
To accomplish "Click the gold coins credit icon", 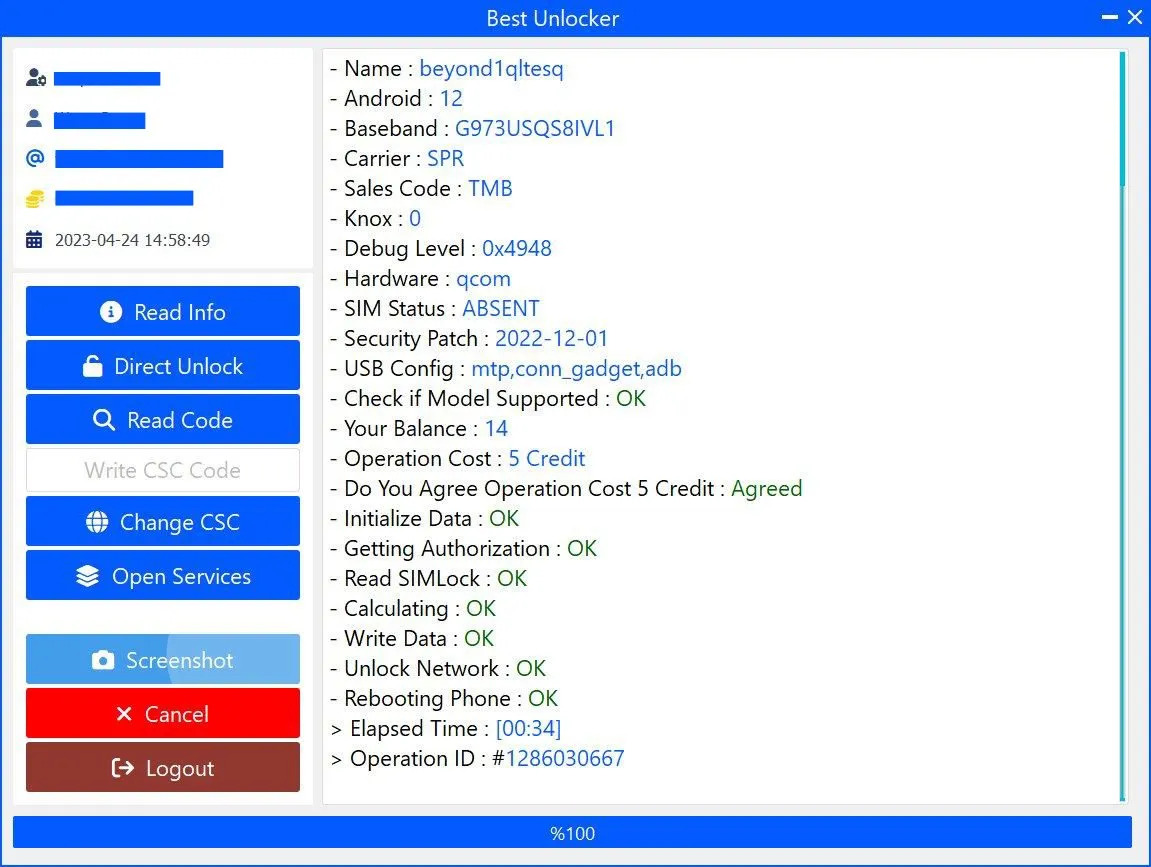I will click(35, 198).
